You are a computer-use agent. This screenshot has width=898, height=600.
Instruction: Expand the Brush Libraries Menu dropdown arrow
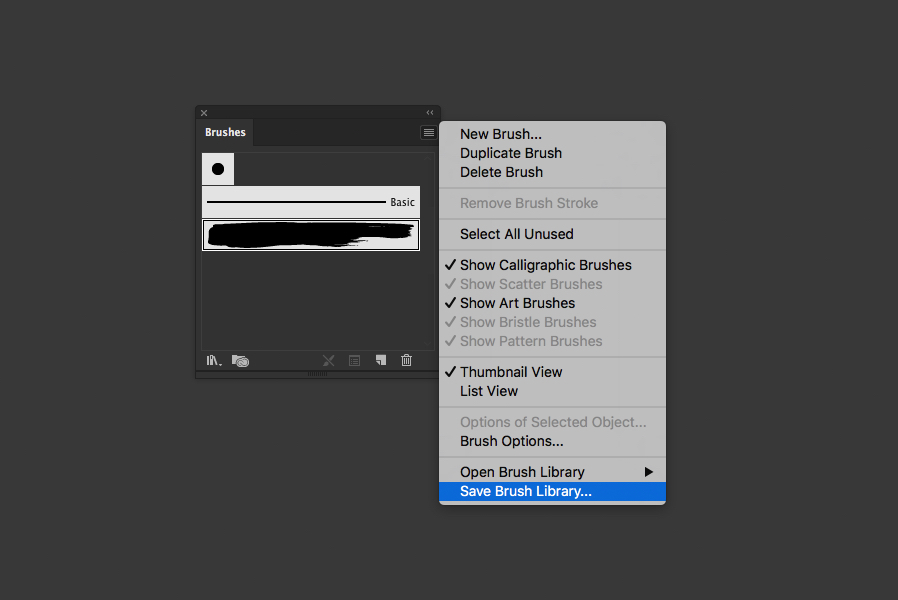(220, 363)
